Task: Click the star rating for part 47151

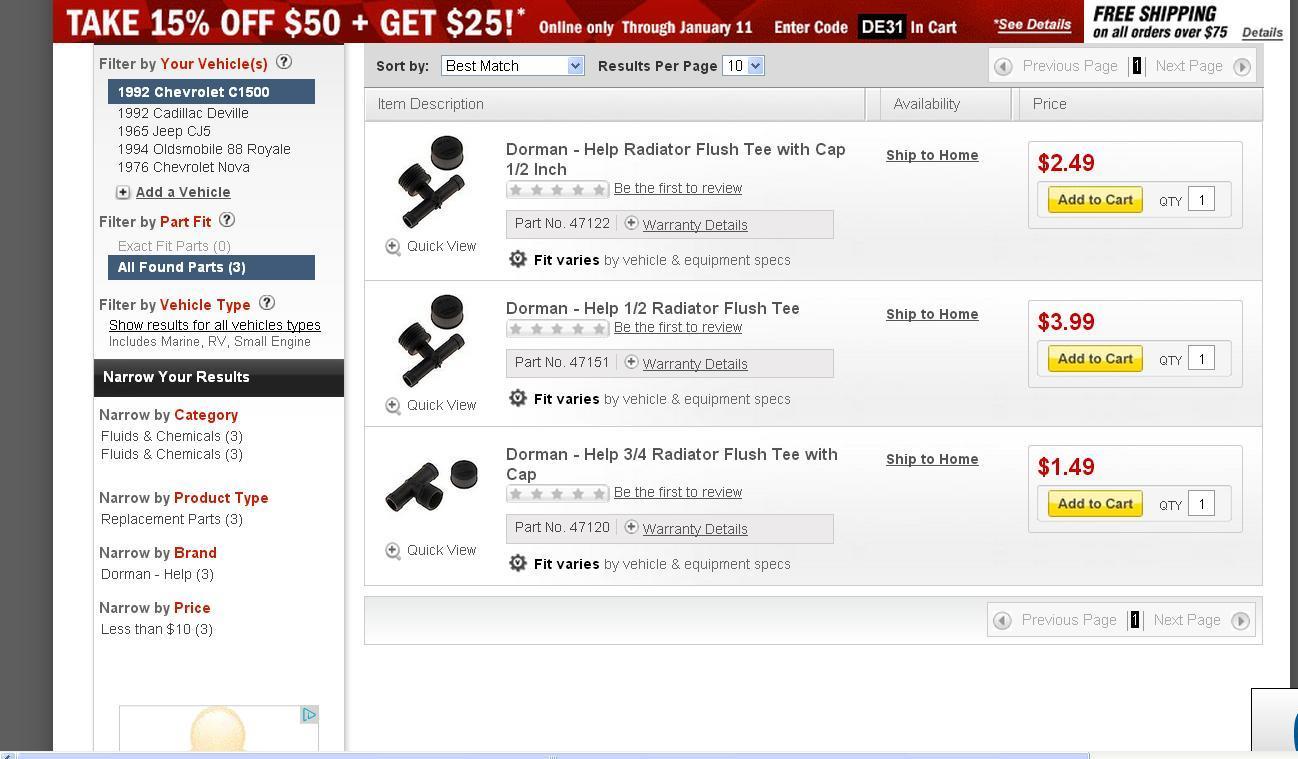Action: [x=557, y=328]
